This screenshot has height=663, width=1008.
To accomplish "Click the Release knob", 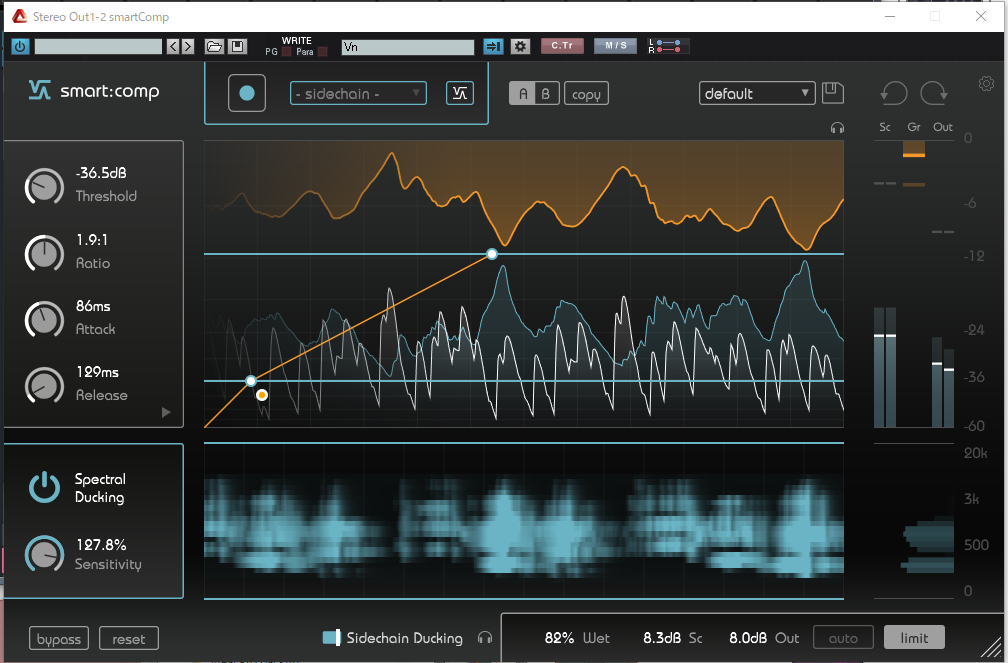I will [44, 385].
